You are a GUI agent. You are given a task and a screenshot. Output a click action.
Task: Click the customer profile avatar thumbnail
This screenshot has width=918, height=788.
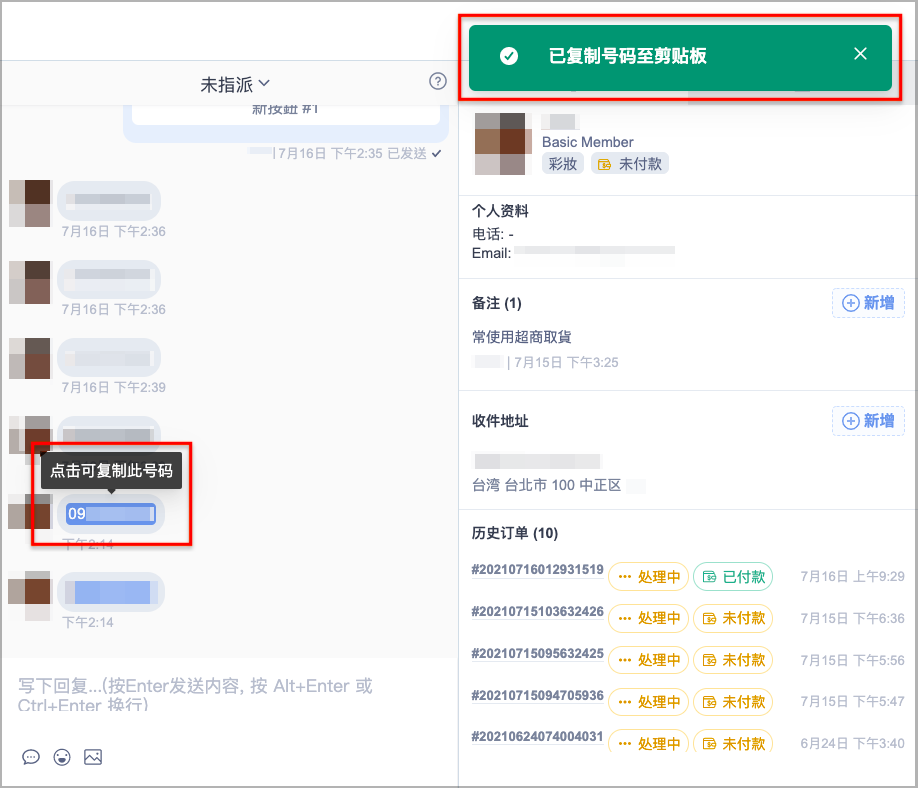point(502,144)
